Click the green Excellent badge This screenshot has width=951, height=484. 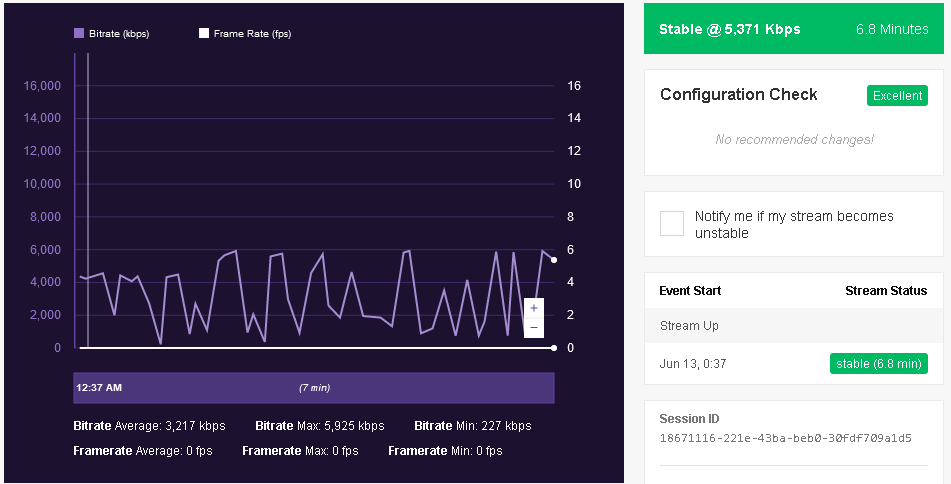coord(897,96)
